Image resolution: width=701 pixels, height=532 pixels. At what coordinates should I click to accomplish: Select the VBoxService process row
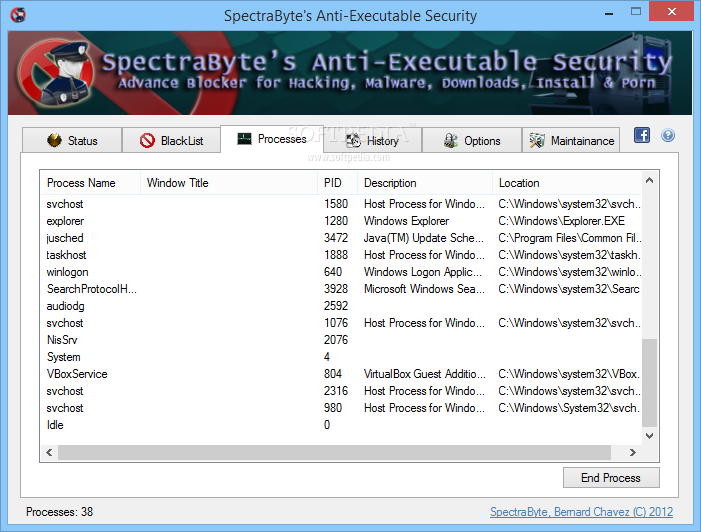[x=341, y=374]
